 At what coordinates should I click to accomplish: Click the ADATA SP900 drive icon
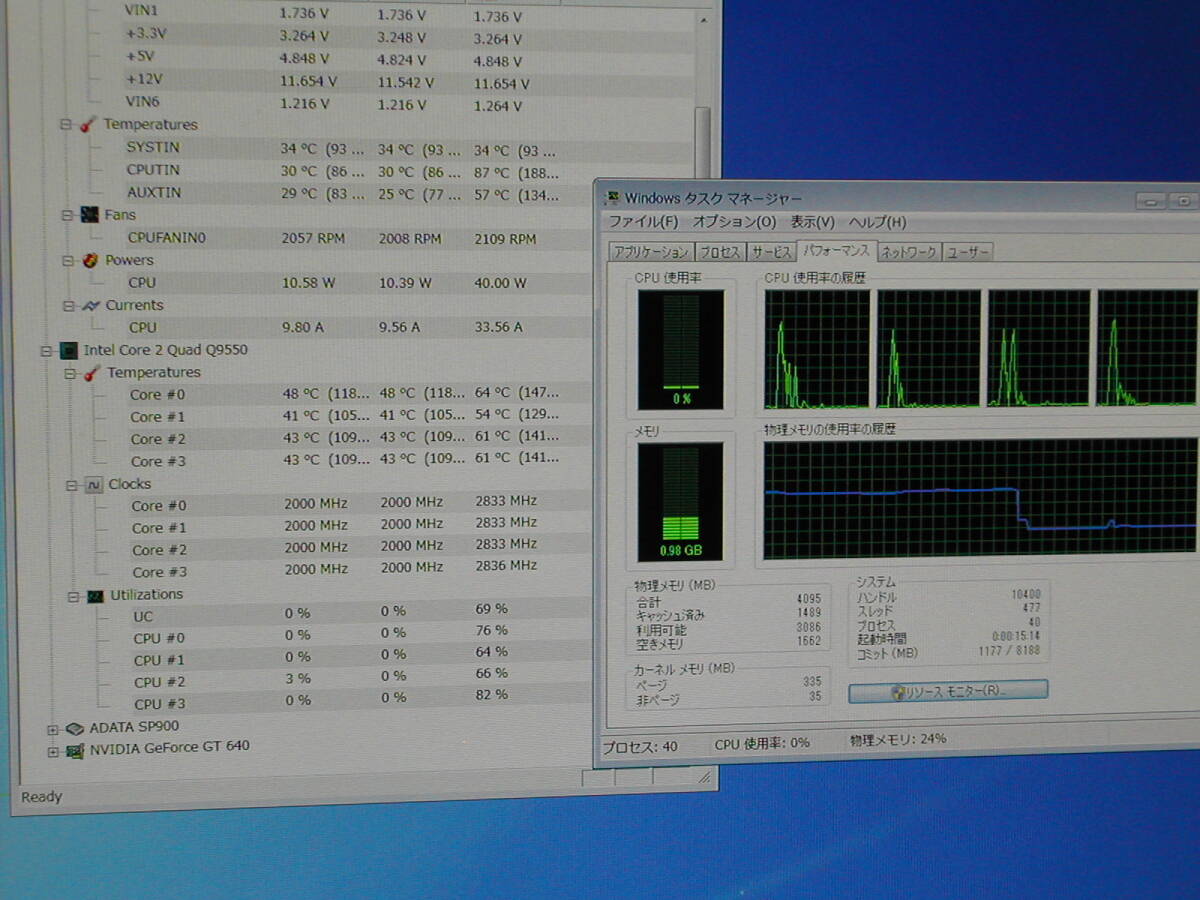coord(74,728)
